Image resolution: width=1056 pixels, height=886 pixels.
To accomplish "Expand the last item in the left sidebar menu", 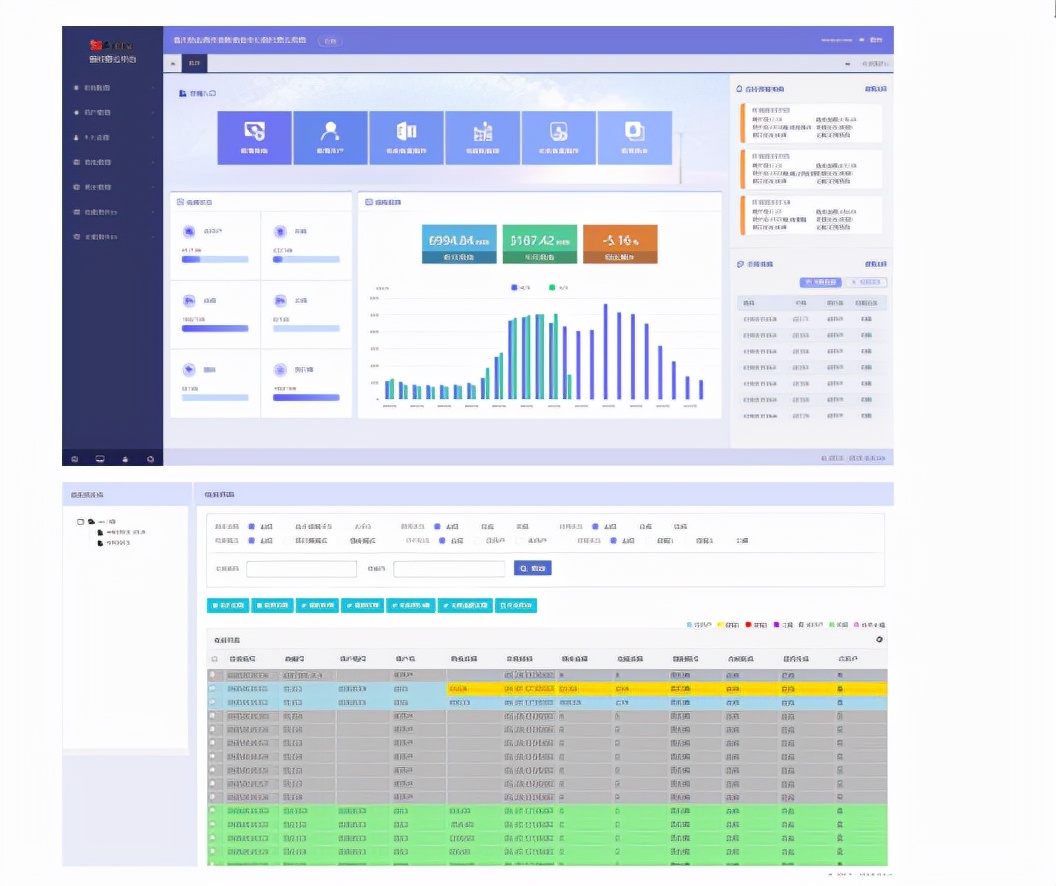I will (x=112, y=237).
